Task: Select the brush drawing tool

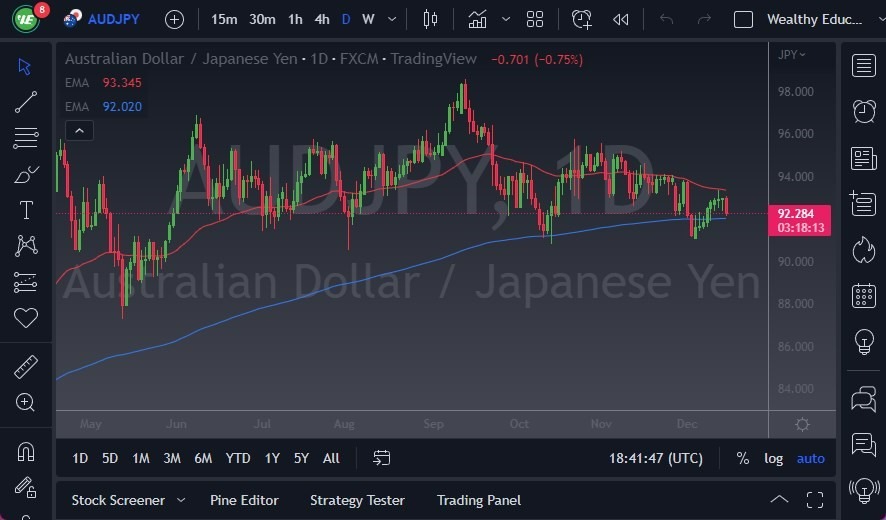Action: pyautogui.click(x=26, y=175)
